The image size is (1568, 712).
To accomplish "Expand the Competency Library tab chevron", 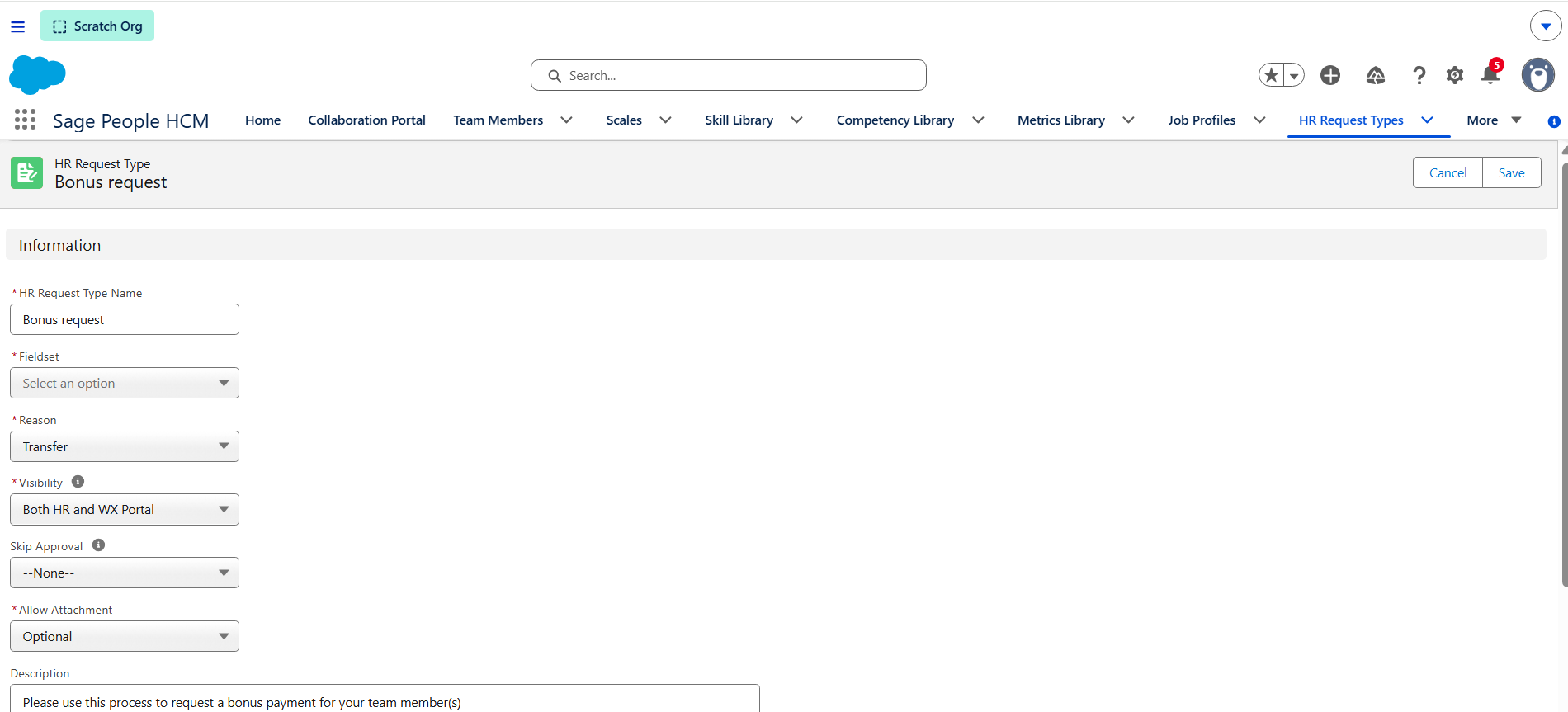I will (978, 120).
